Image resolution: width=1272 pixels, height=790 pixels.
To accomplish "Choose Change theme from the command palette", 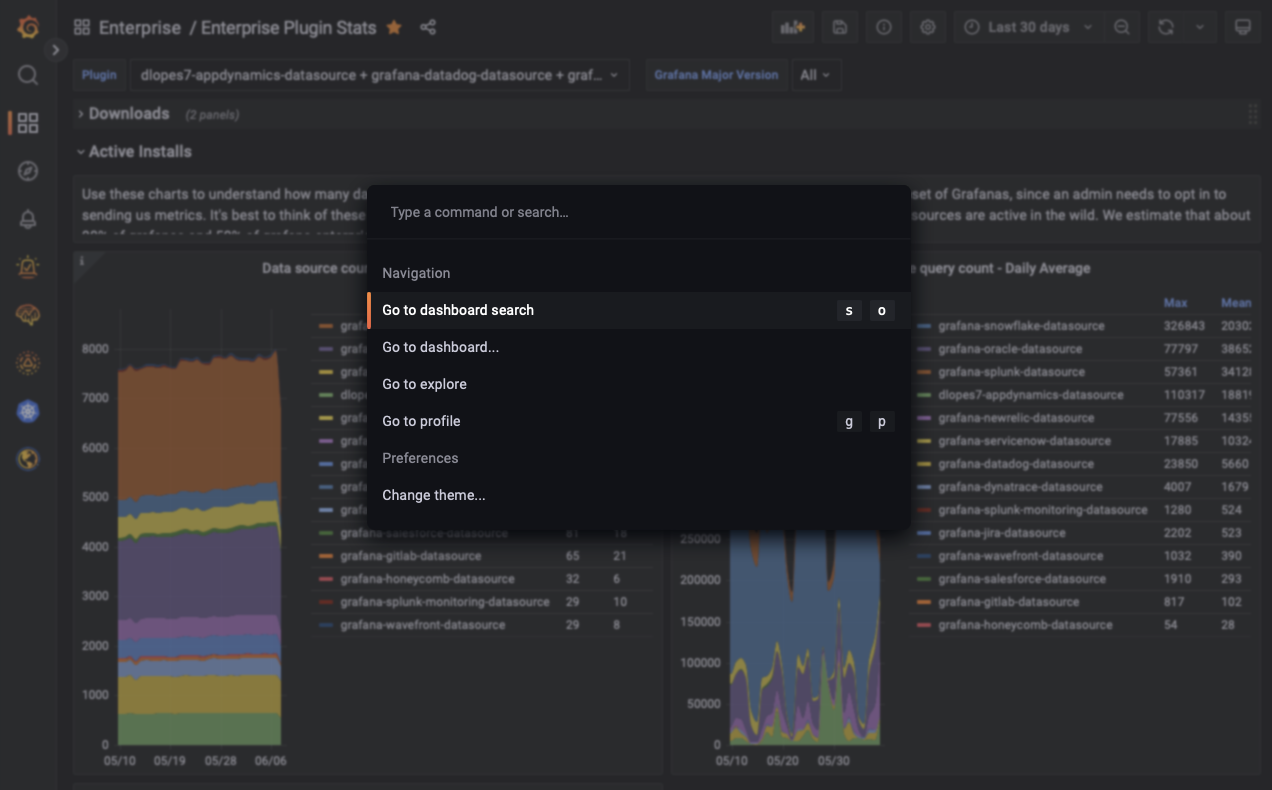I will (433, 495).
